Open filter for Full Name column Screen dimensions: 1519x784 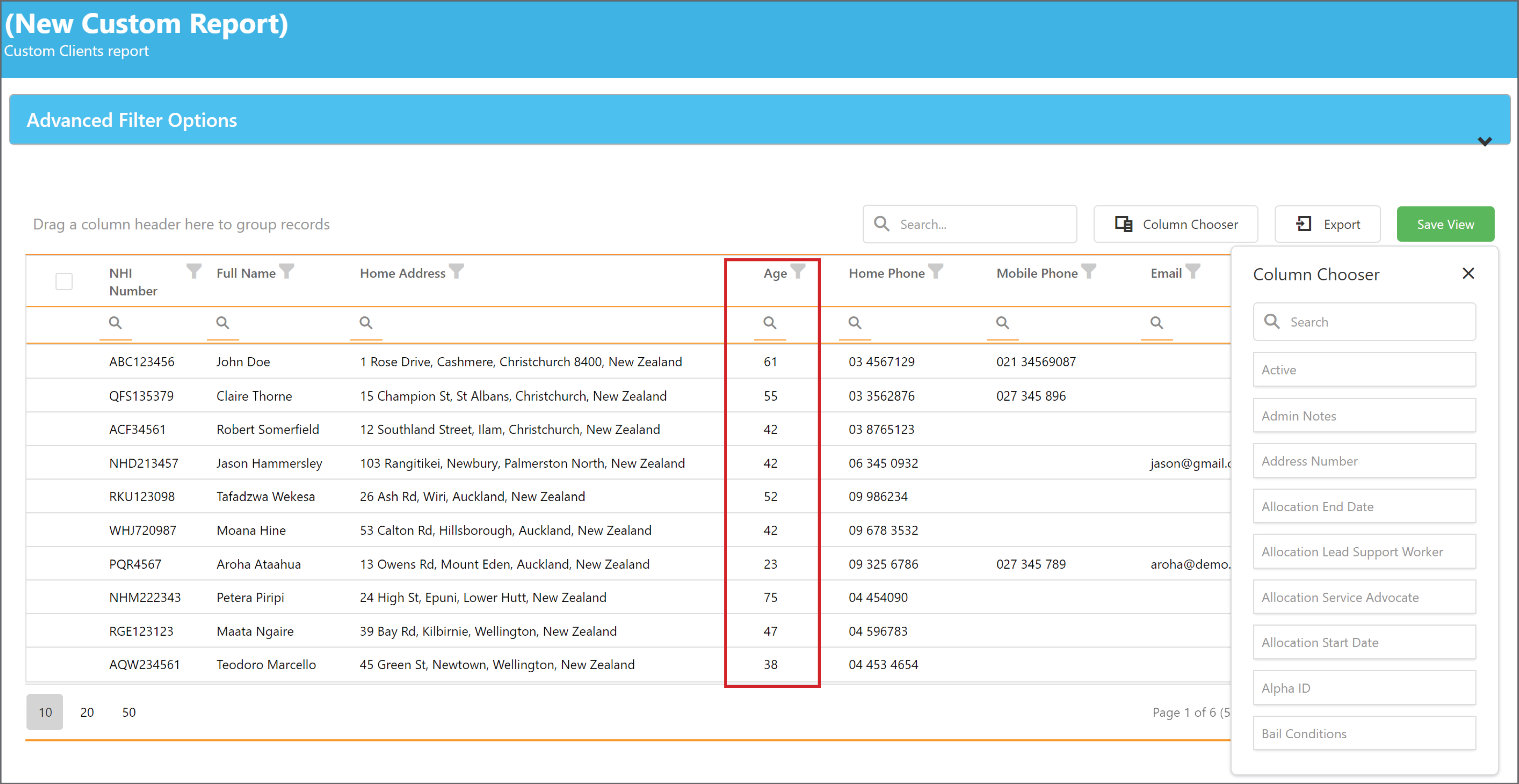pyautogui.click(x=287, y=271)
